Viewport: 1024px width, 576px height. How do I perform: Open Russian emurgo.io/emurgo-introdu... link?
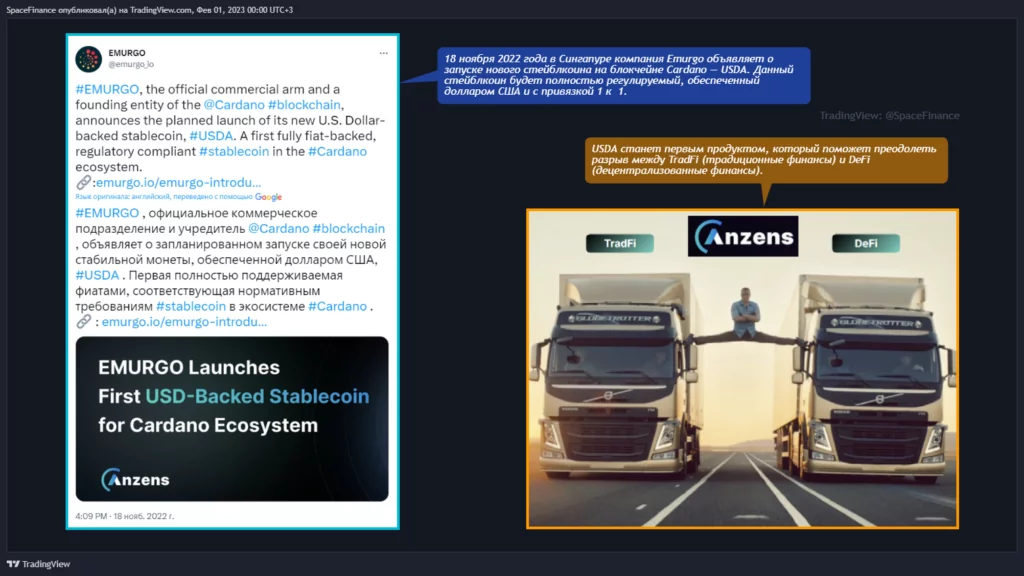pos(184,321)
